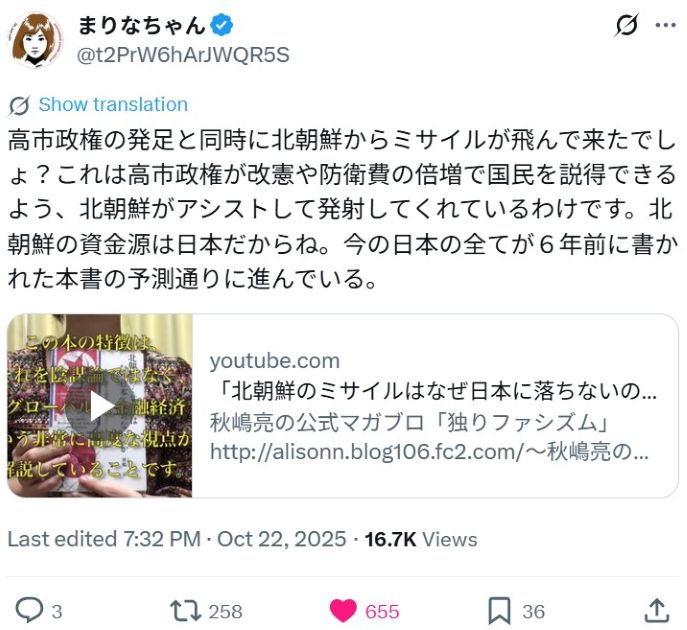Click the 258 reposts count
The height and width of the screenshot is (630, 687).
coord(225,612)
